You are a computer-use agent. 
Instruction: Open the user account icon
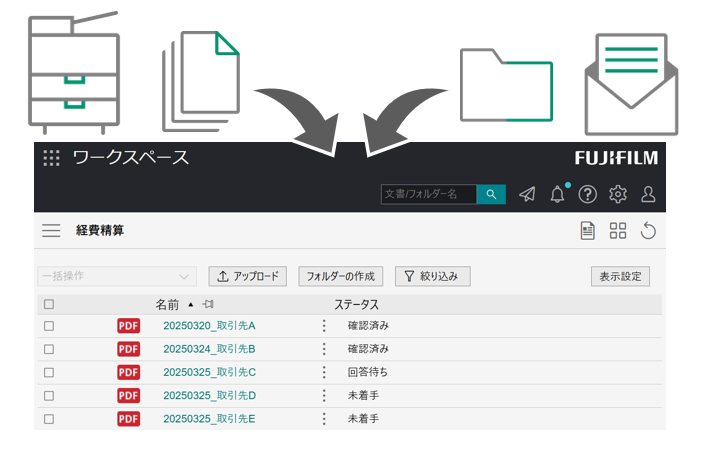648,194
